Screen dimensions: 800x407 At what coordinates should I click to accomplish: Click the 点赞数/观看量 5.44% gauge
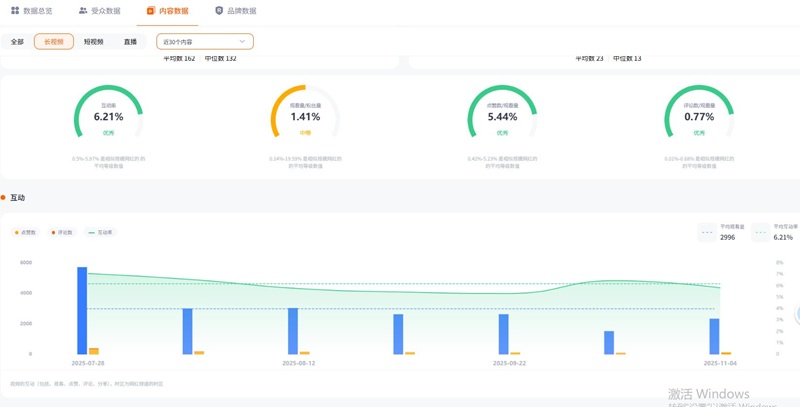502,113
